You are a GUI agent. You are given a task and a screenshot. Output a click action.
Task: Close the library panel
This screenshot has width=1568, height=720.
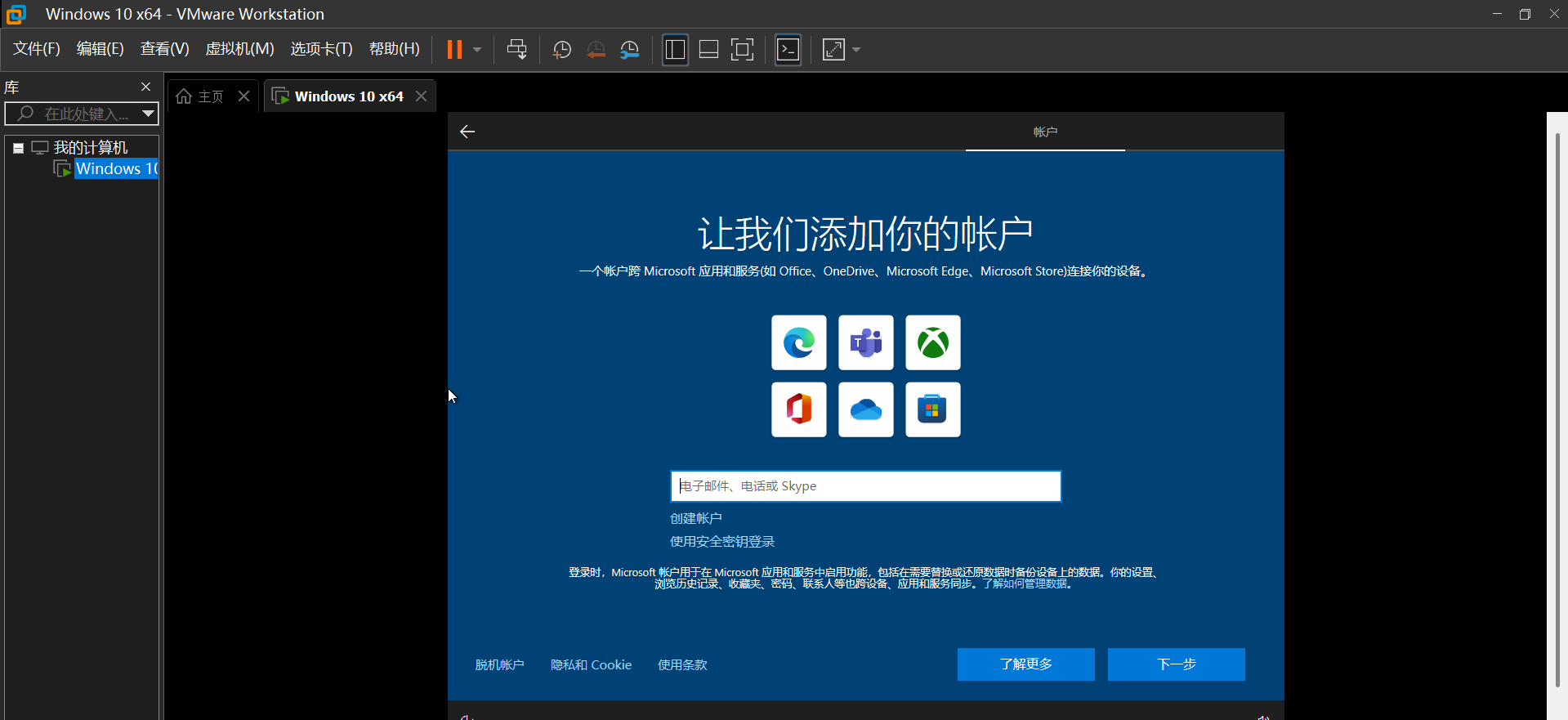point(145,87)
